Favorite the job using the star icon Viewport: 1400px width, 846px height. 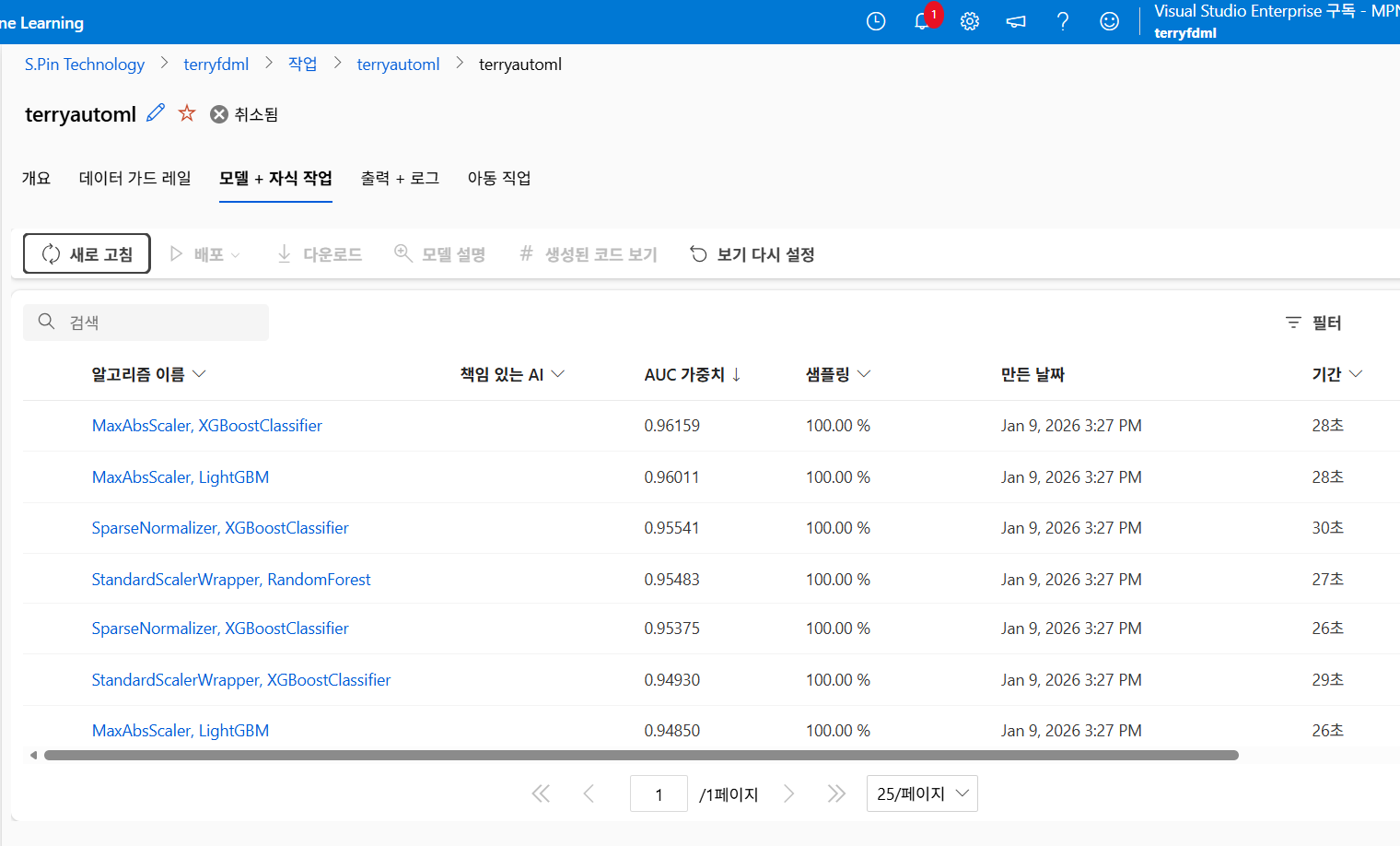pyautogui.click(x=187, y=112)
